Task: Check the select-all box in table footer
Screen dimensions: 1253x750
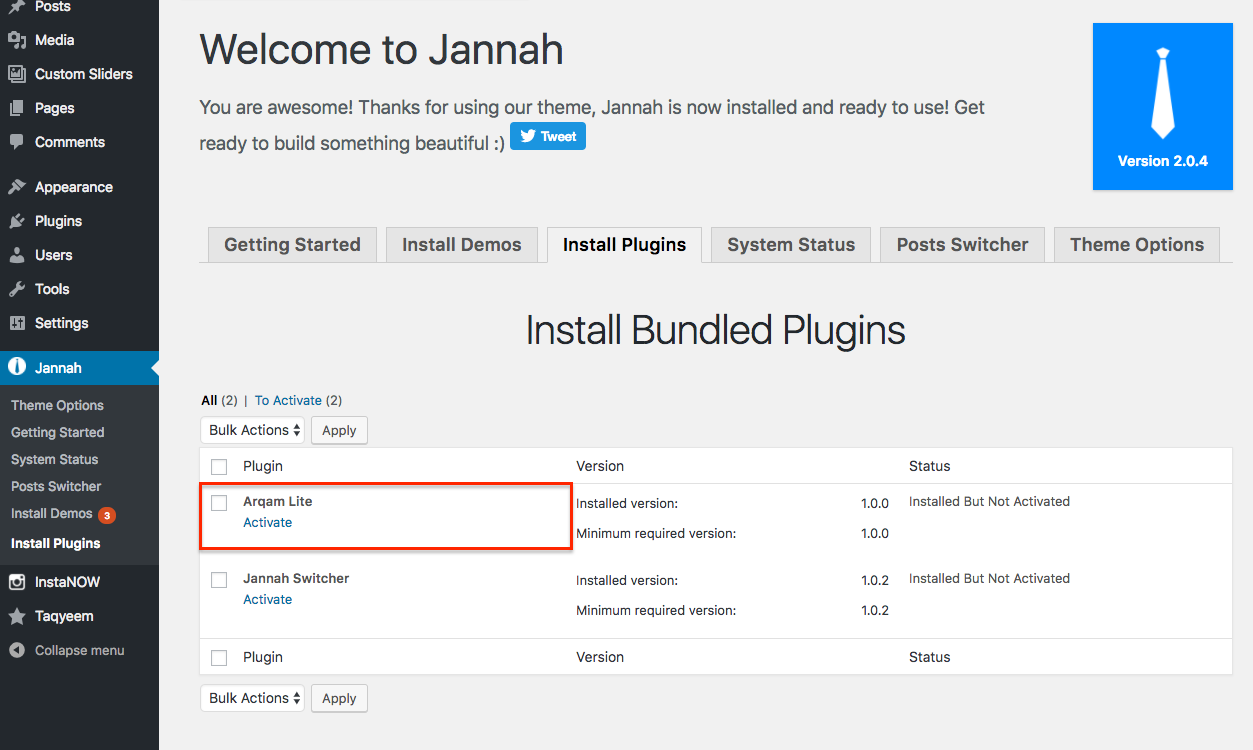Action: (x=219, y=657)
